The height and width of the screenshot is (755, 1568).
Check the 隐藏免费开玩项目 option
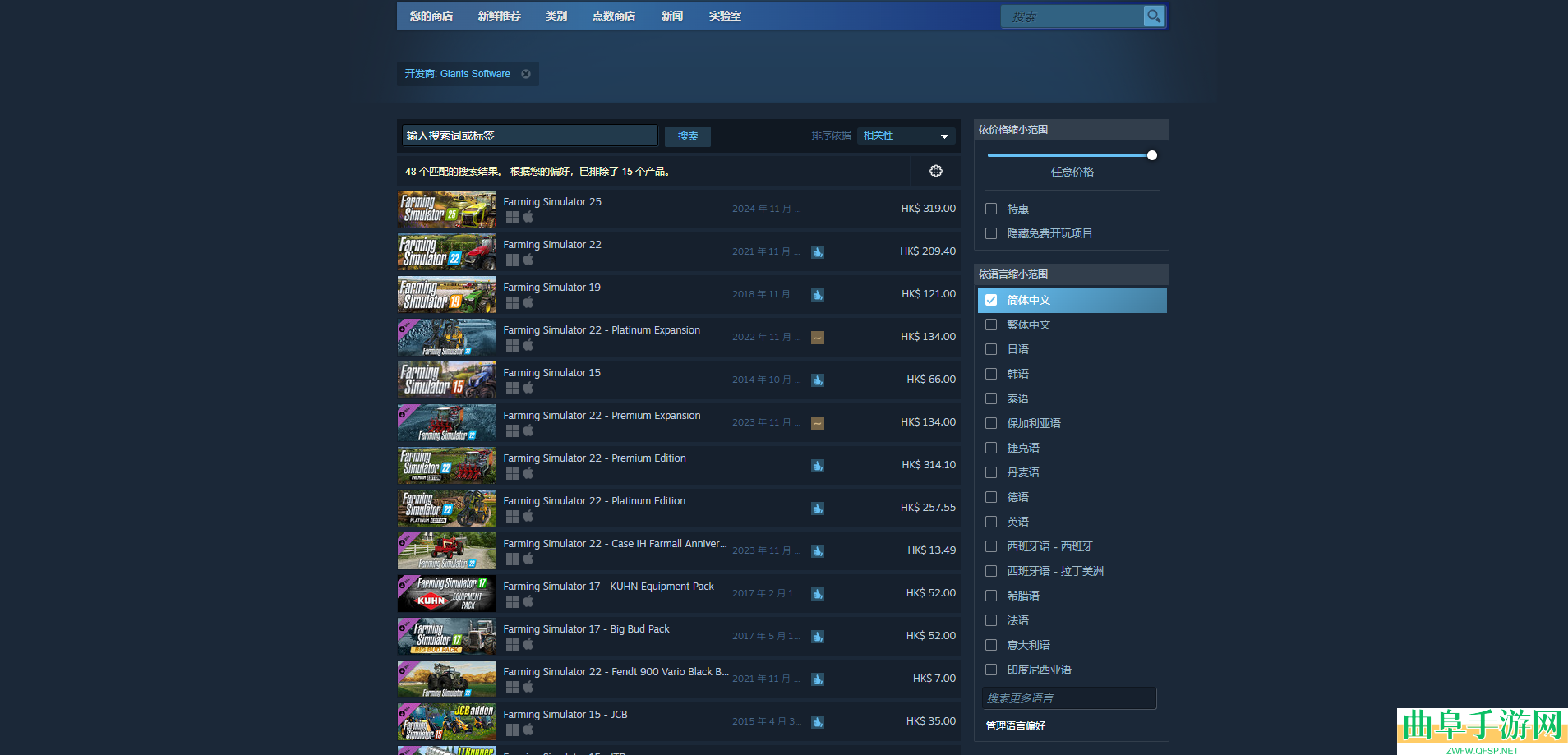tap(991, 233)
